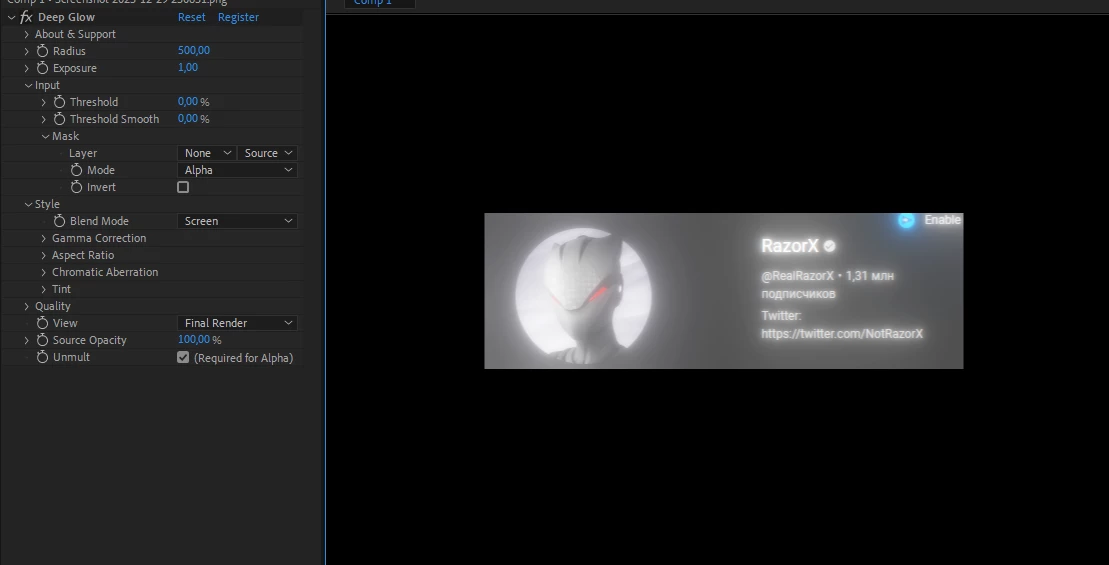Edit the Threshold percentage value
This screenshot has height=565, width=1109.
pyautogui.click(x=187, y=101)
